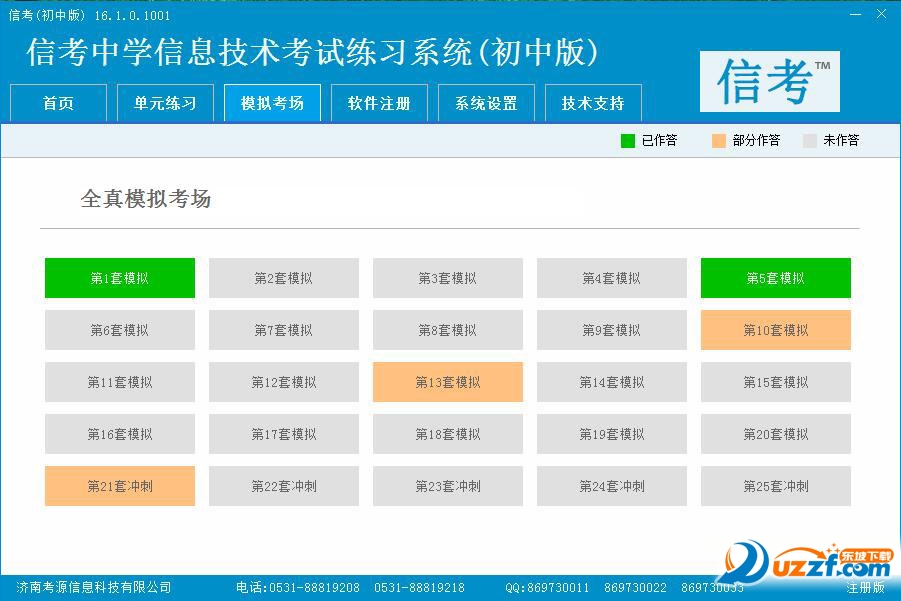Screen dimensions: 901x601
Task: Open 第20套模拟 exam
Action: tap(776, 434)
